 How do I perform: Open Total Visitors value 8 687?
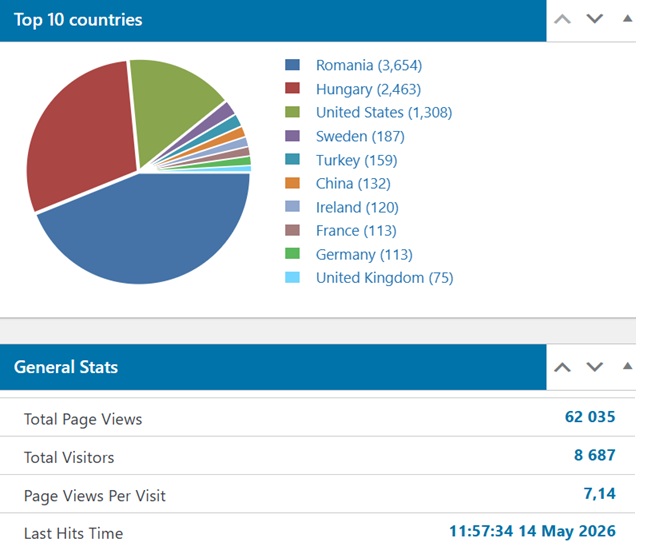(x=595, y=455)
